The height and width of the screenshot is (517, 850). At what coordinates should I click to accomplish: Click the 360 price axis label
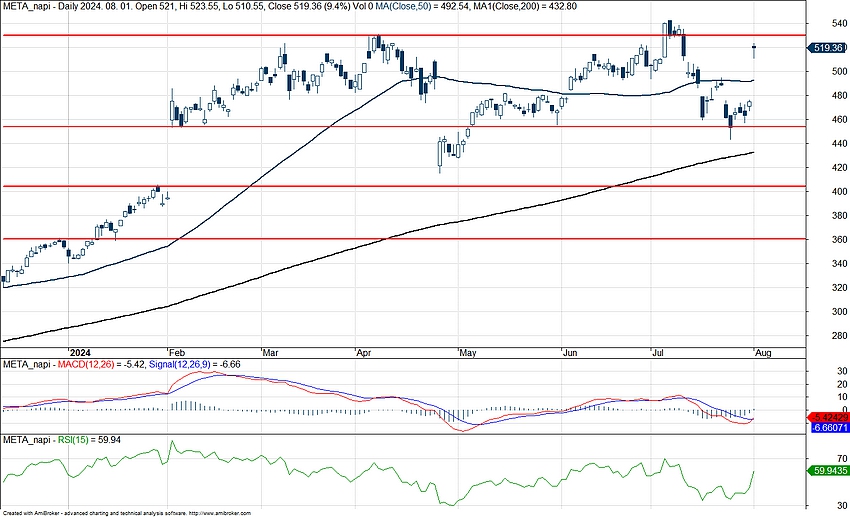839,240
